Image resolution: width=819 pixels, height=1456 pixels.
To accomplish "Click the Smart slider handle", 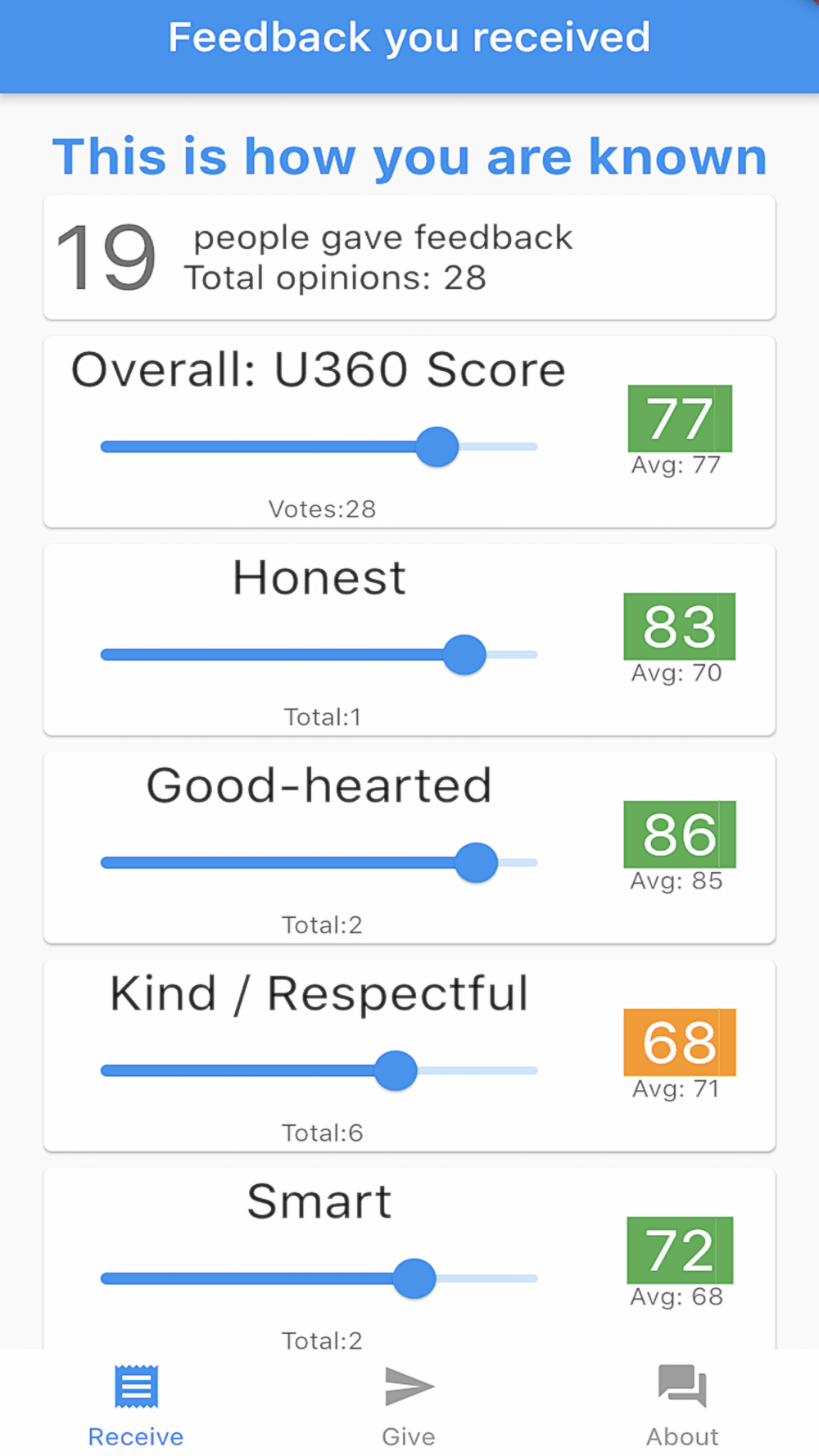I will 414,1279.
